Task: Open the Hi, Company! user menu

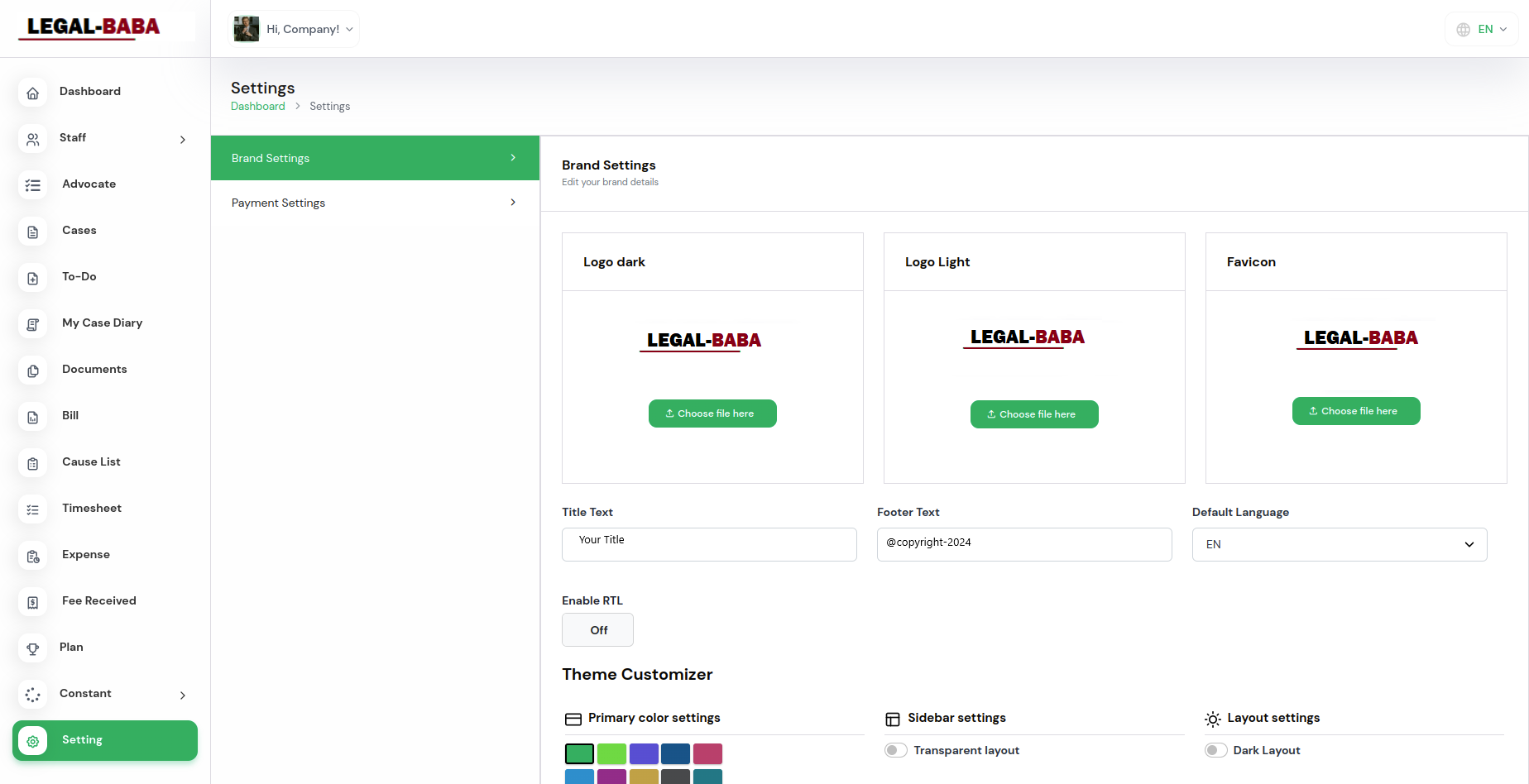Action: click(294, 29)
